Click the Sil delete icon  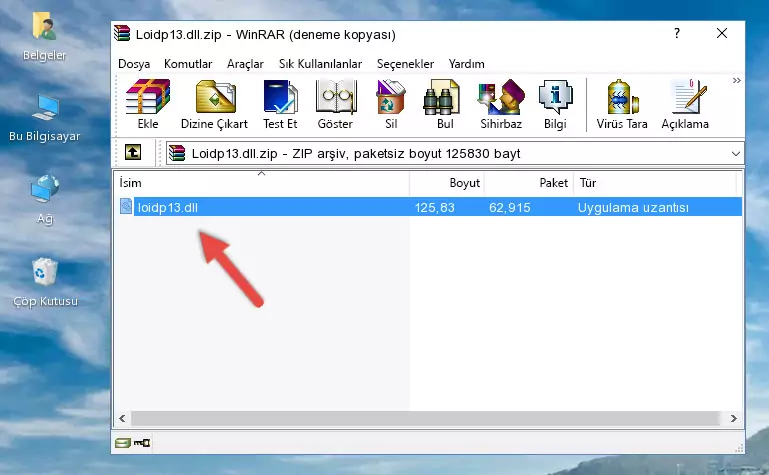point(391,104)
